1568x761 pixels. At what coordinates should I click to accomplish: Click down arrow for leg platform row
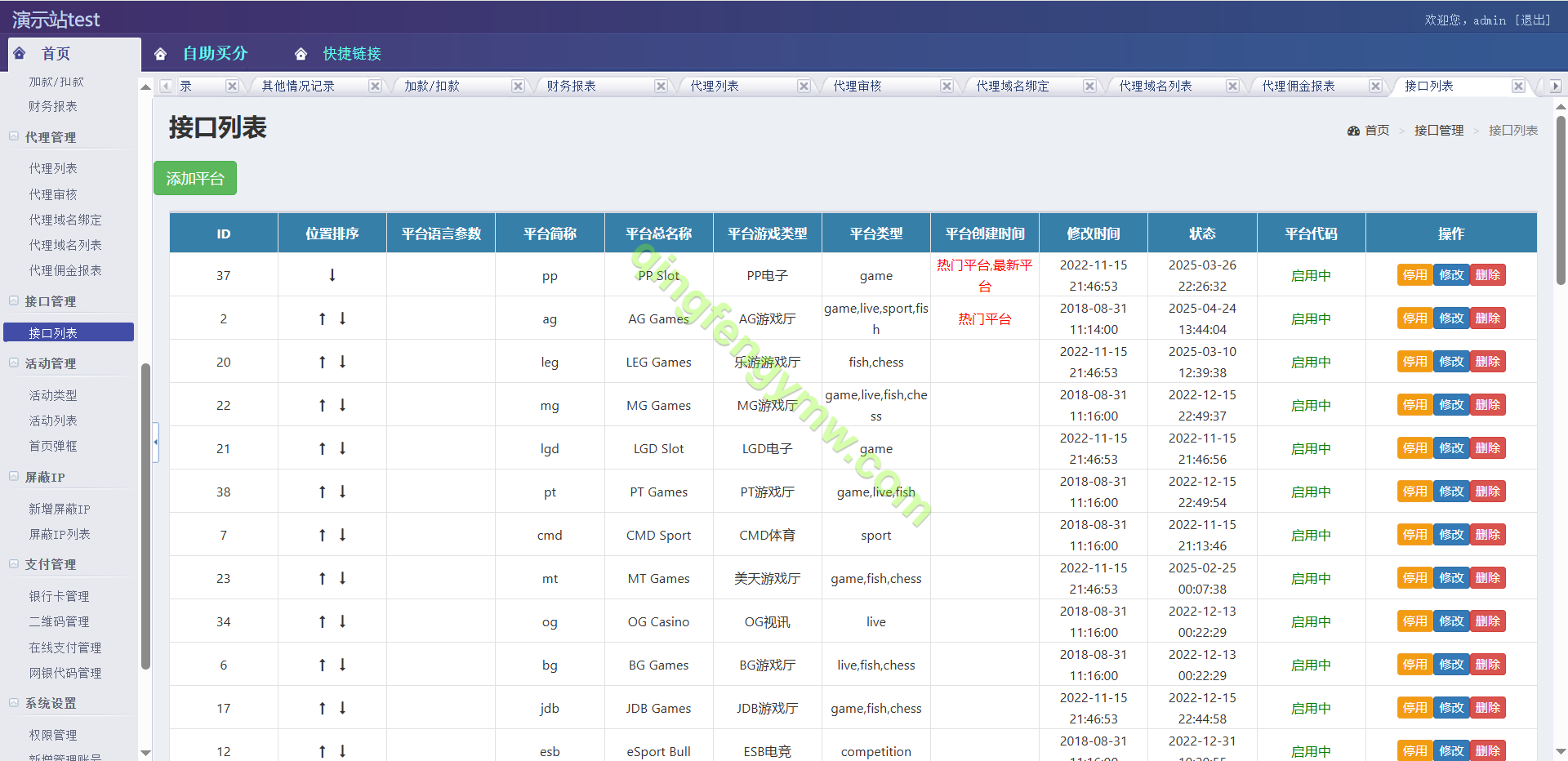pos(343,362)
